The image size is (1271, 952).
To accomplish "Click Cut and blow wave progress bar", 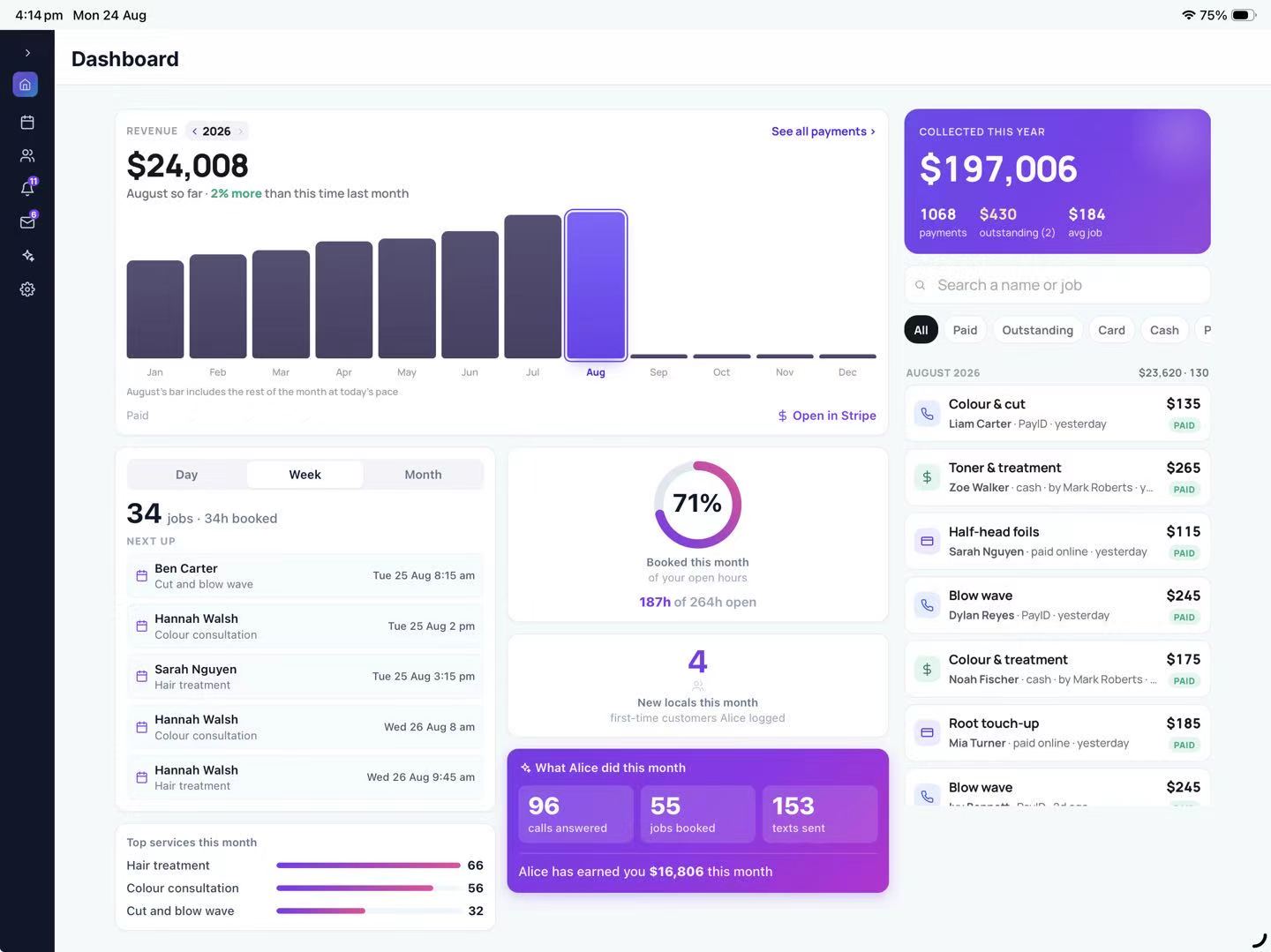I will click(368, 911).
